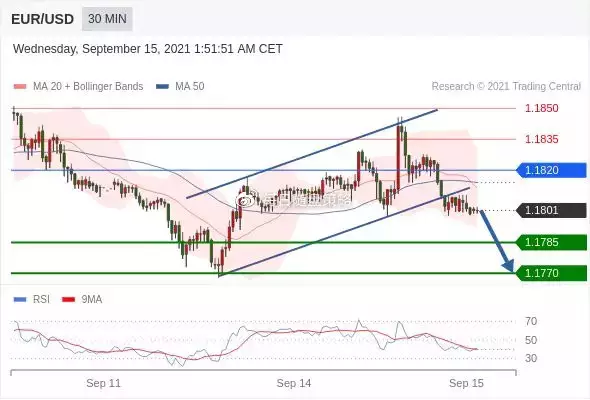This screenshot has width=590, height=400.
Task: Click the Sep 14 date axis label
Action: (x=294, y=383)
